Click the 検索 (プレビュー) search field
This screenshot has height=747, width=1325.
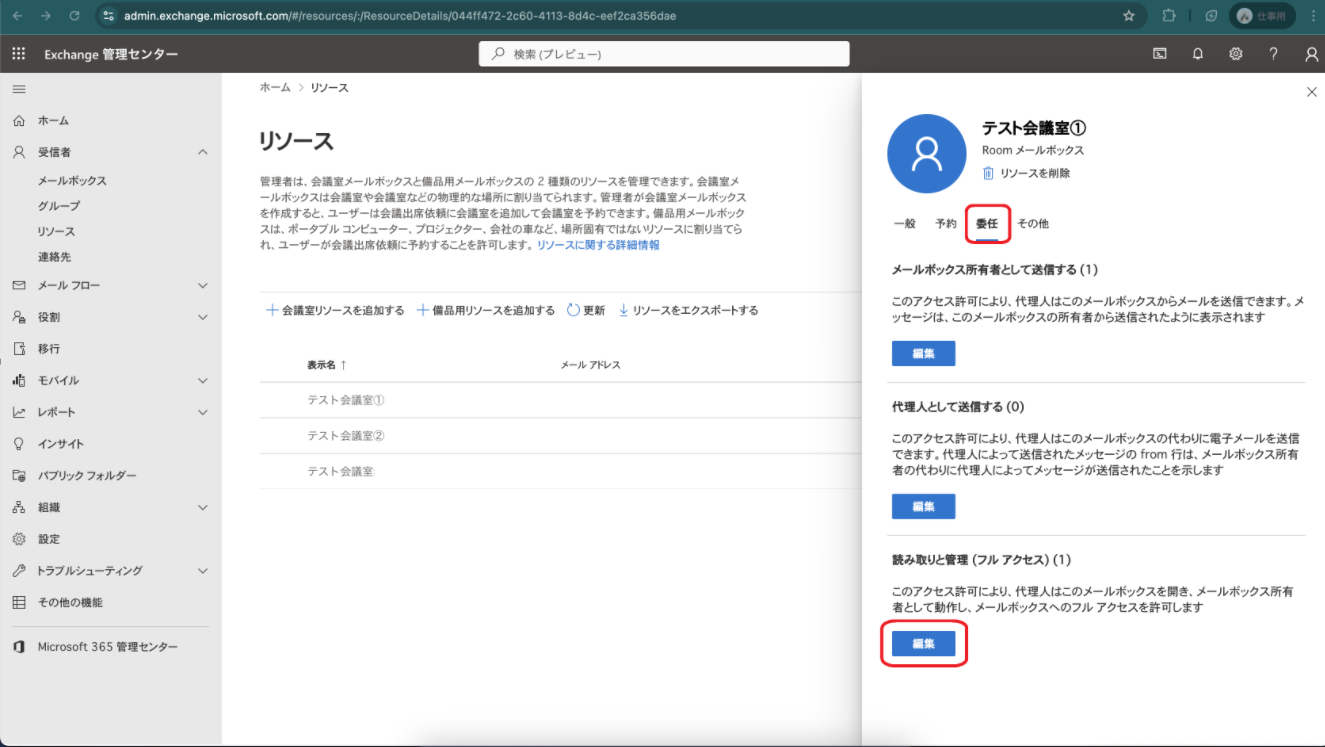pyautogui.click(x=664, y=54)
